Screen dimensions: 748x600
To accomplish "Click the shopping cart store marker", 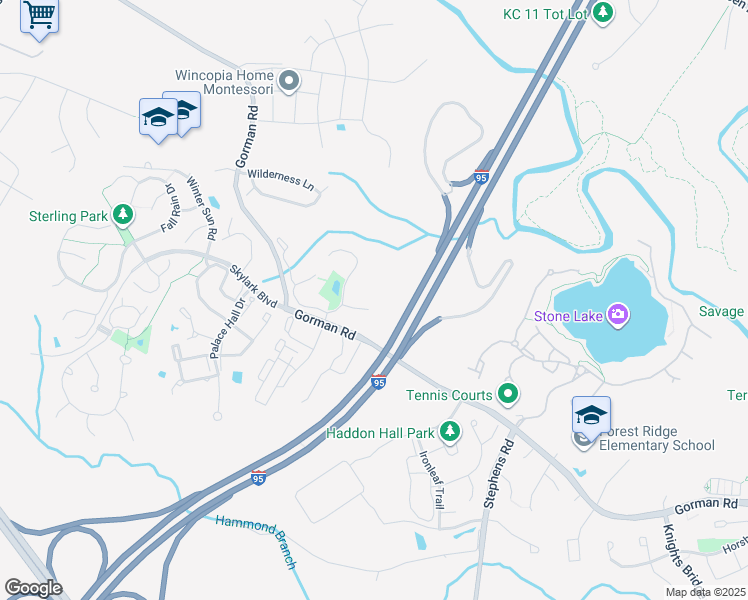I will [40, 17].
